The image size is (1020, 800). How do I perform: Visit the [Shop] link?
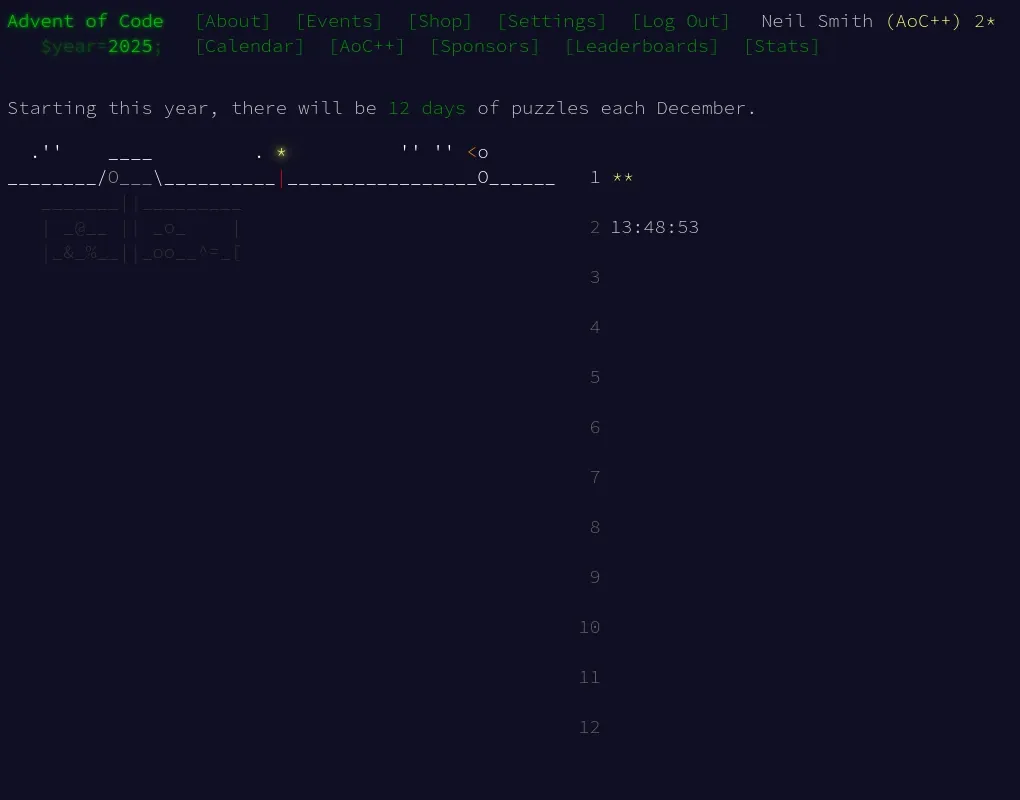[440, 20]
